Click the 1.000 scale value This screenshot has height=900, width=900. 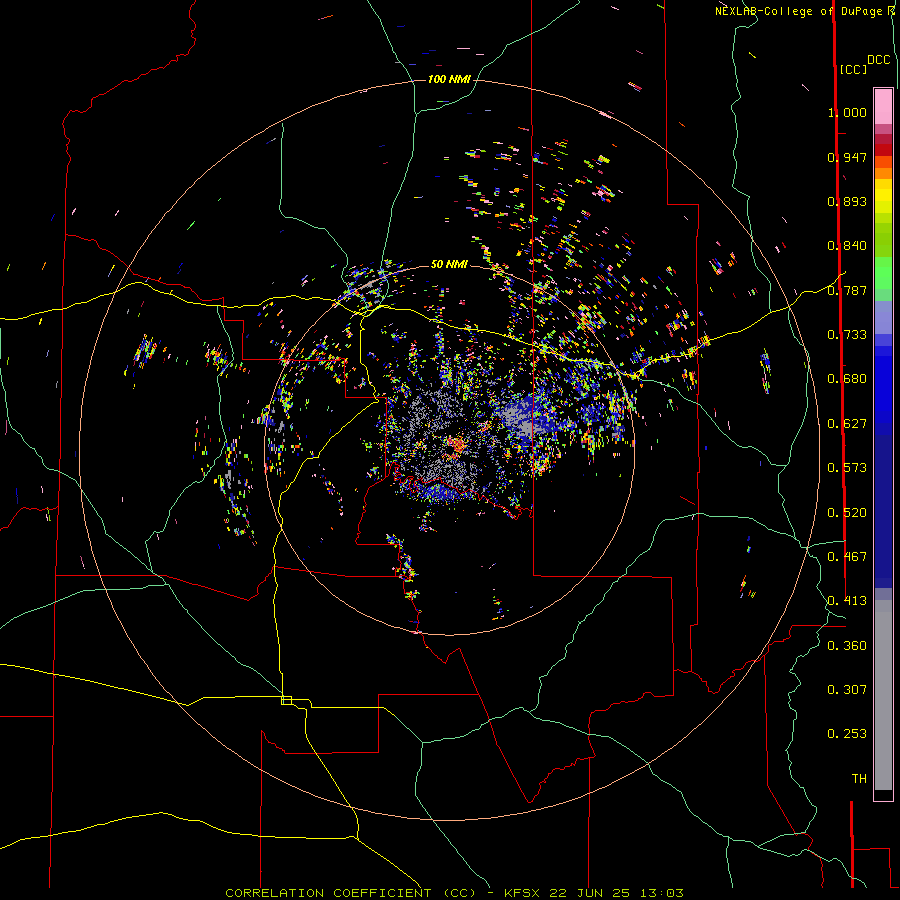pos(847,112)
